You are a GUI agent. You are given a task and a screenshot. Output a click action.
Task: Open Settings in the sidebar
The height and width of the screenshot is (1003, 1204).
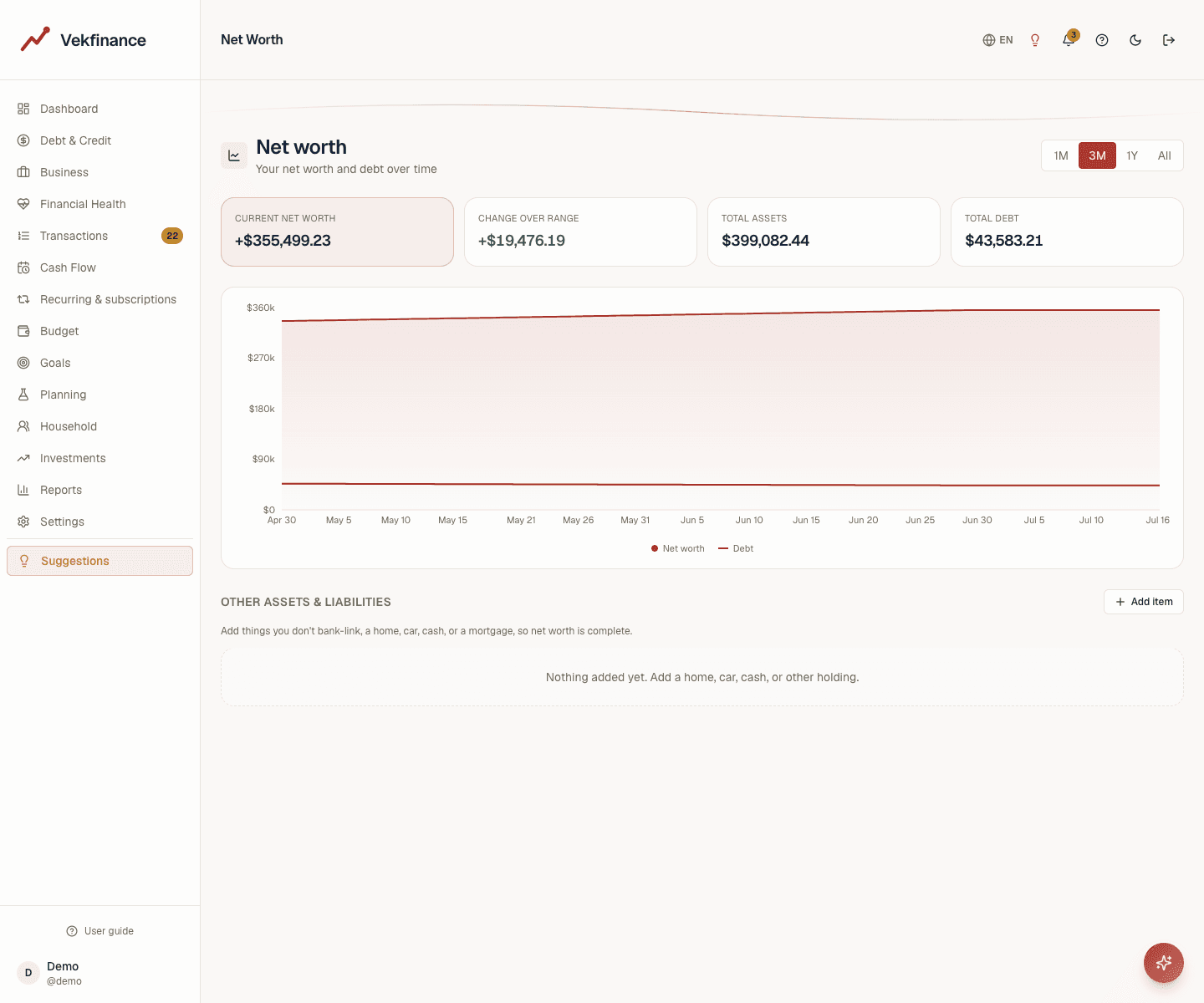coord(99,522)
